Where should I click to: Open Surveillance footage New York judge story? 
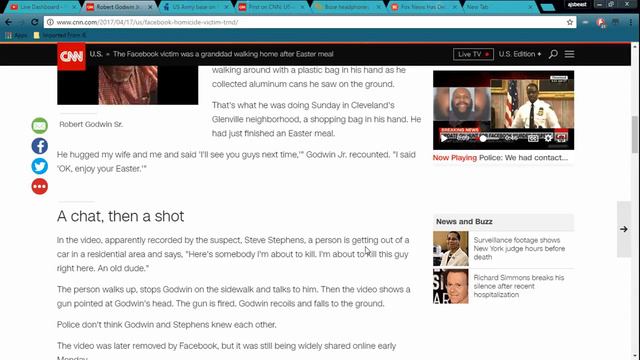519,249
